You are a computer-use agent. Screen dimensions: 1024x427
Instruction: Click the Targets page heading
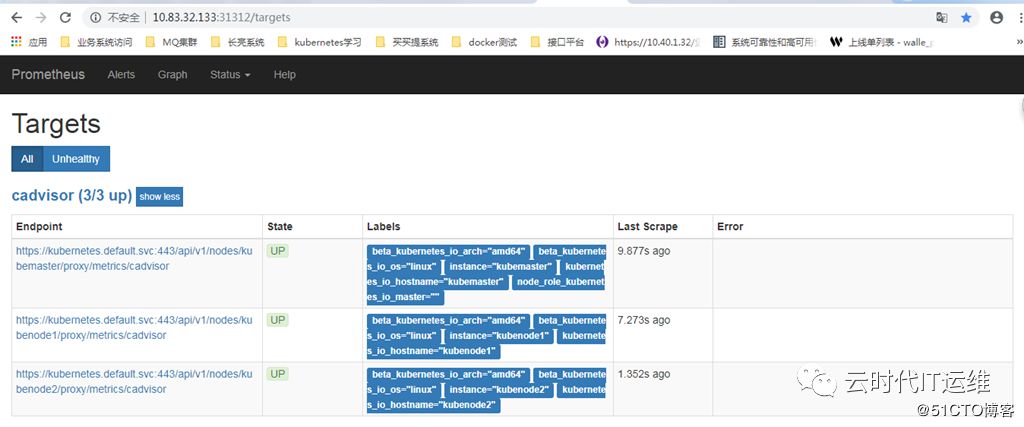56,124
